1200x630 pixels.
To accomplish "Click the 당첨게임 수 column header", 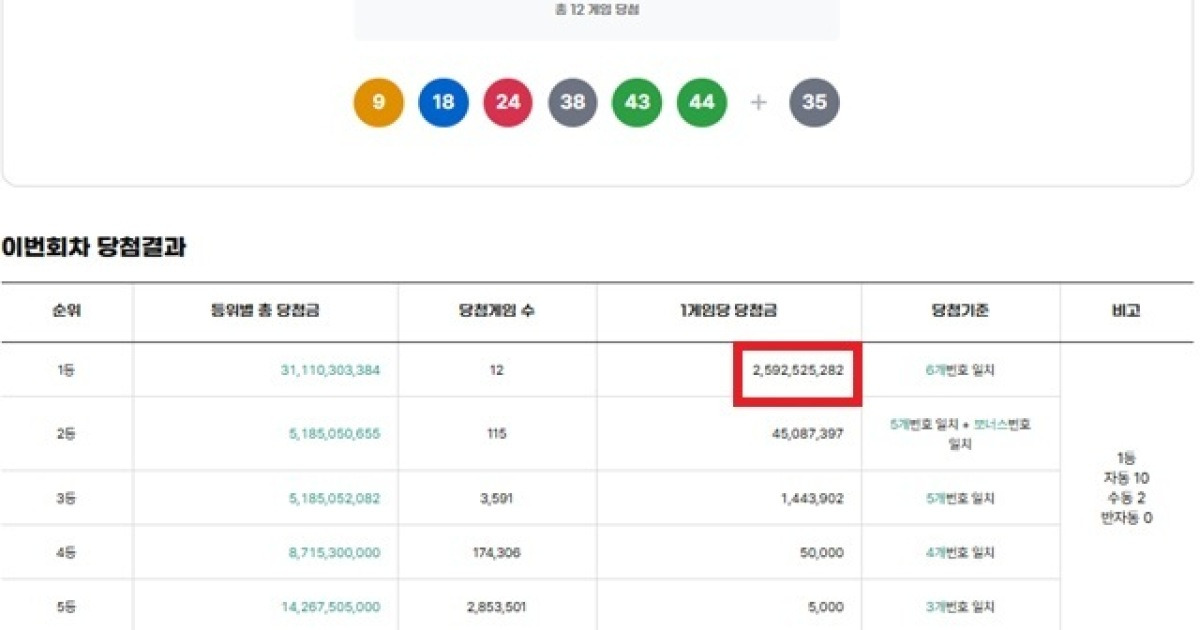I will pos(497,311).
